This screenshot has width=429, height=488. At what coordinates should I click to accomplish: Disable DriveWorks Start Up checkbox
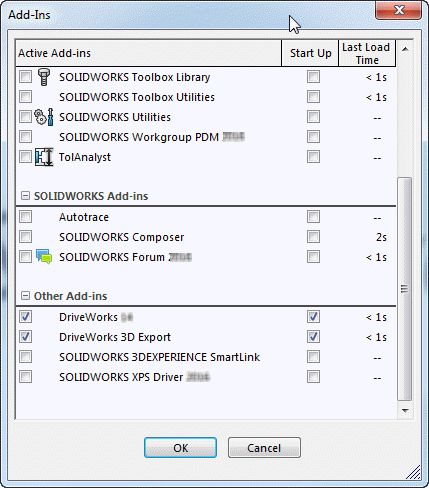click(x=313, y=317)
